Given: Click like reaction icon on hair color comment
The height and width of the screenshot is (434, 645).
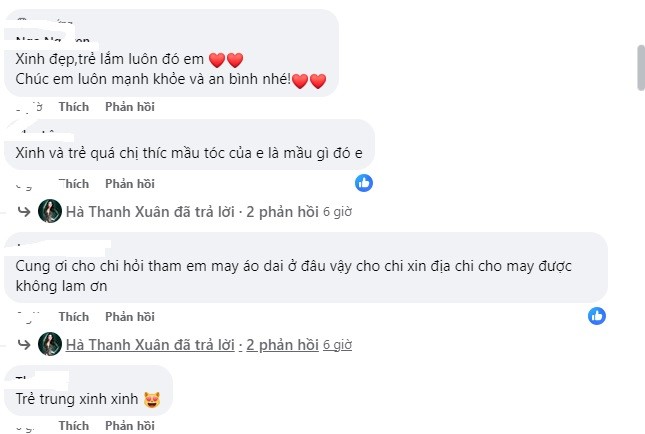Looking at the screenshot, I should click(364, 182).
